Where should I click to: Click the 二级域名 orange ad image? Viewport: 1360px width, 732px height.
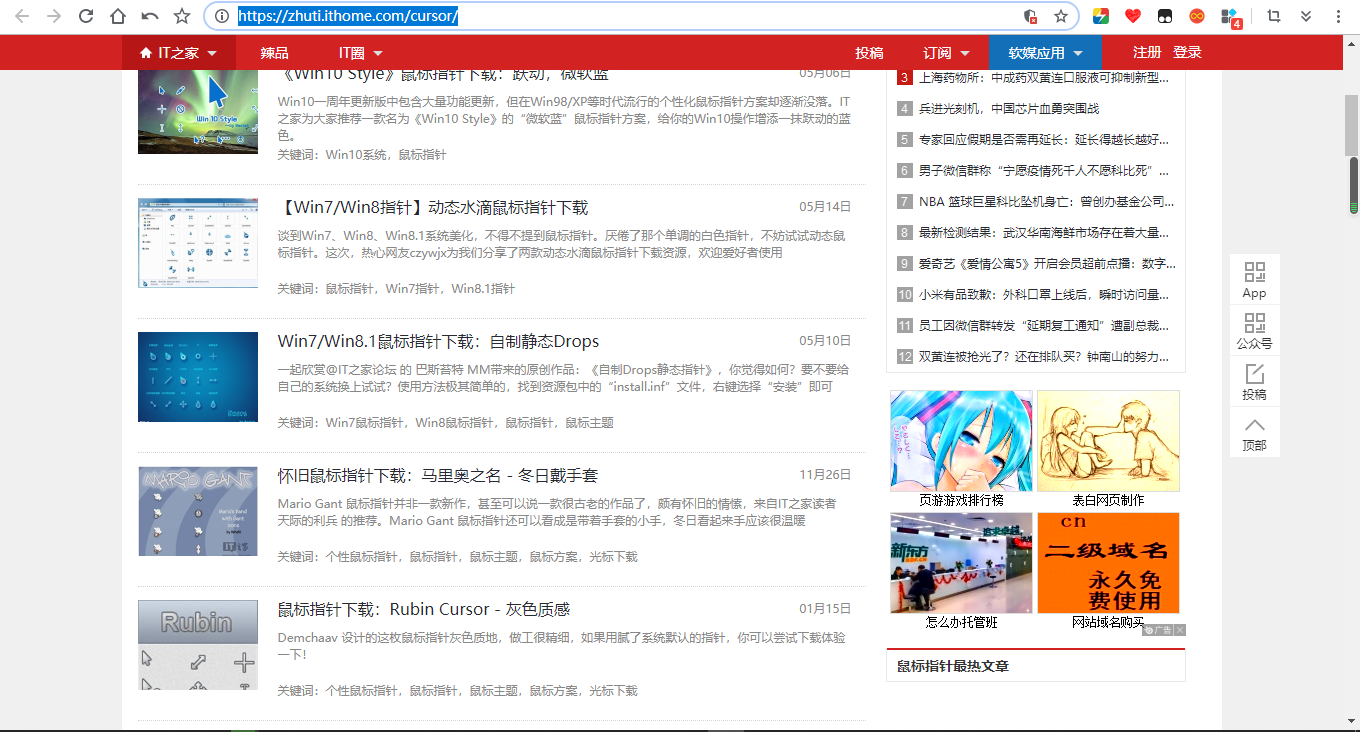(1108, 563)
